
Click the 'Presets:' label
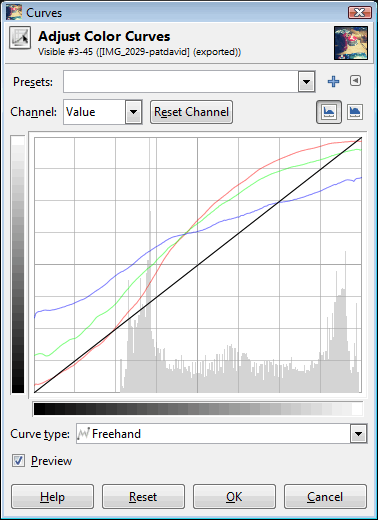33,82
